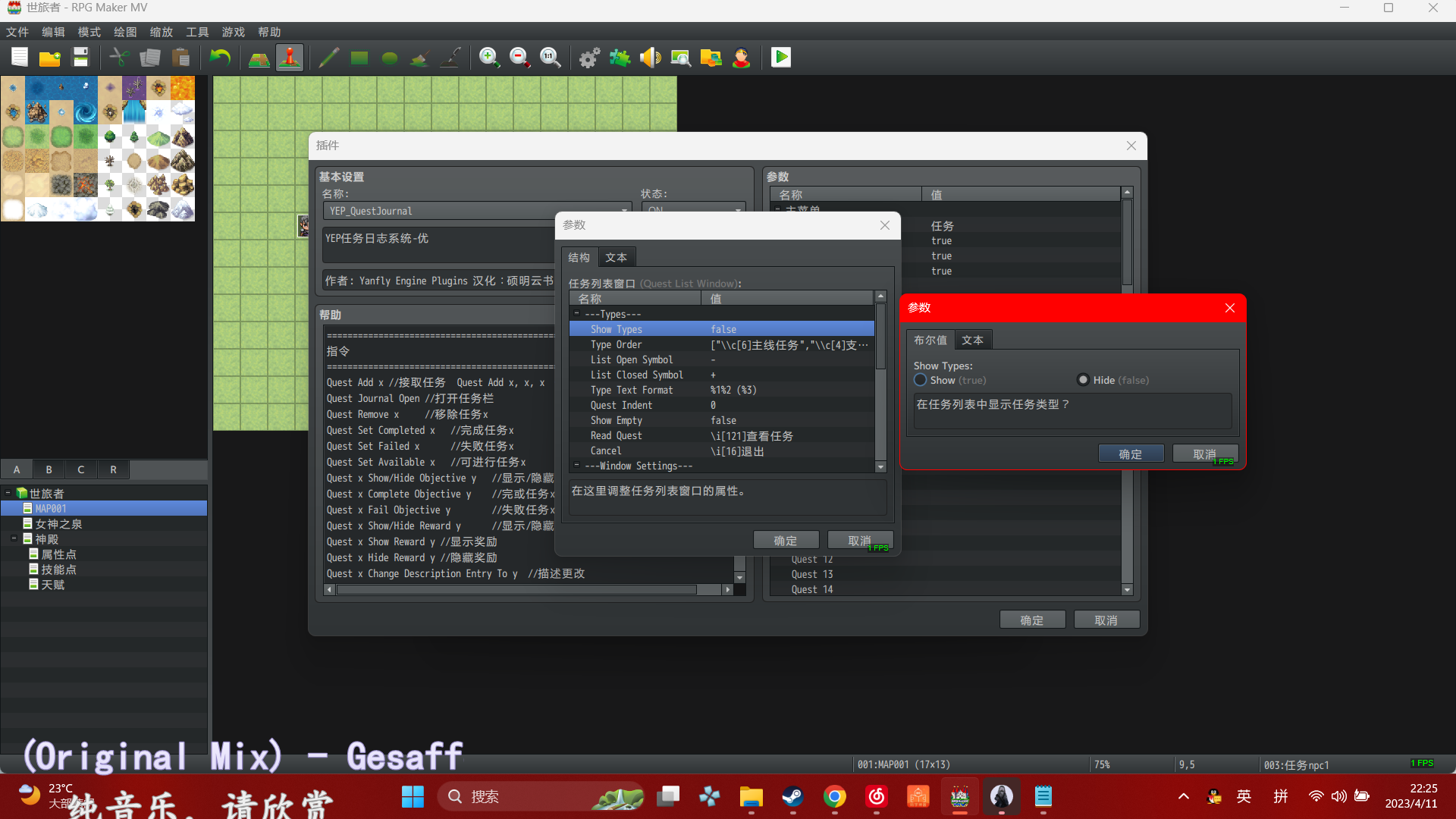Click the Zoom In magnifier icon
Screen dimensions: 1456x819
click(x=489, y=58)
